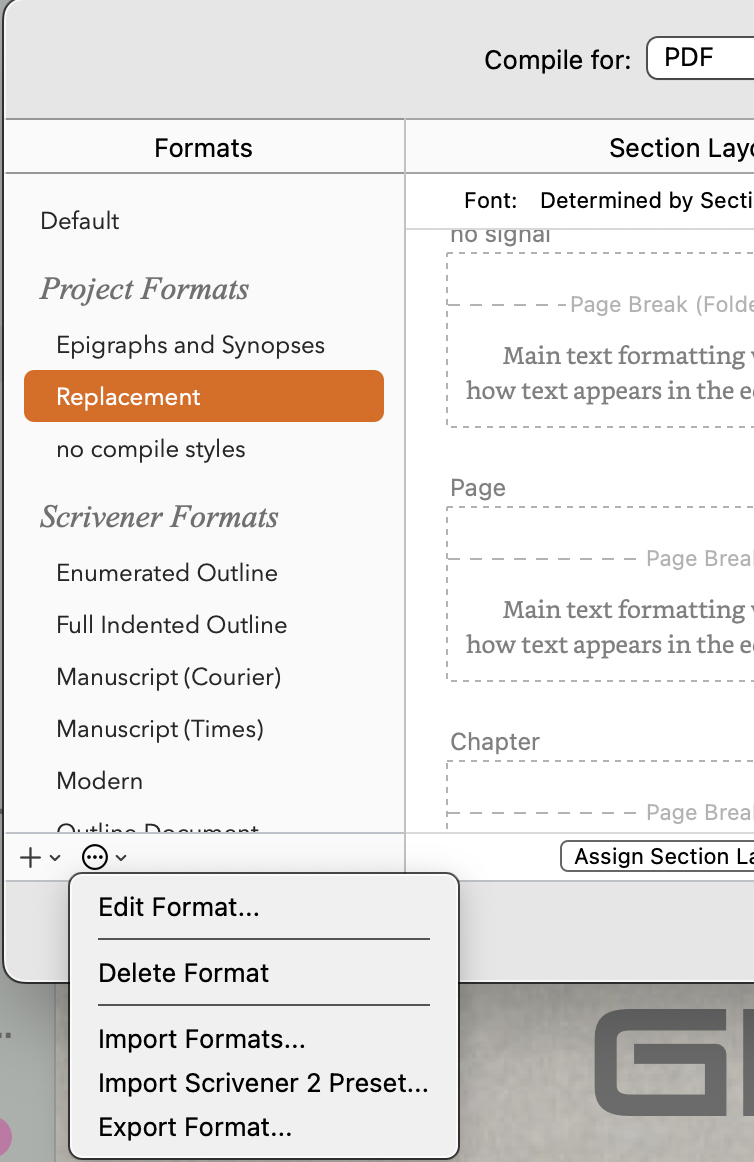Open the ellipsis format options icon
The image size is (754, 1162).
pyautogui.click(x=96, y=856)
